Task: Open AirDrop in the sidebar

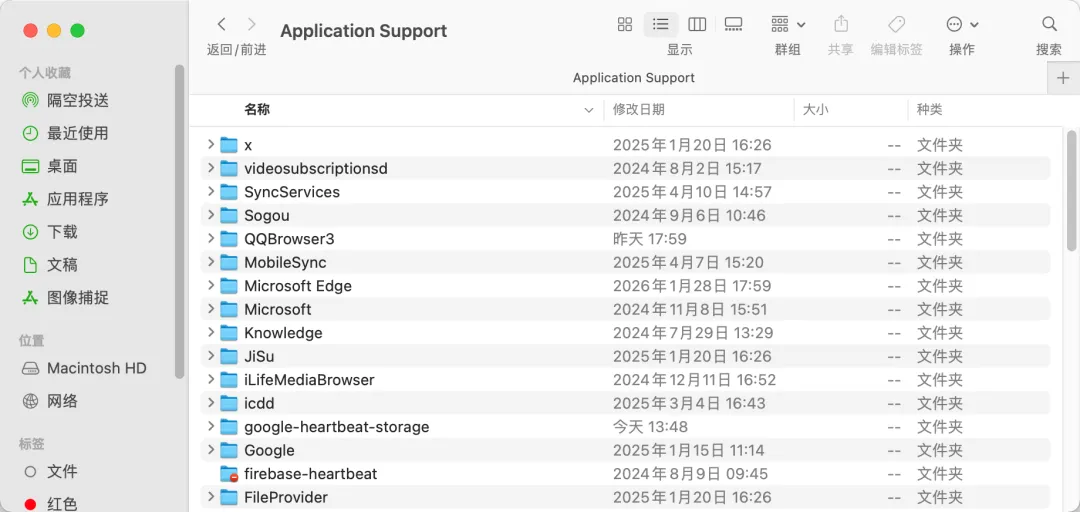Action: (77, 100)
